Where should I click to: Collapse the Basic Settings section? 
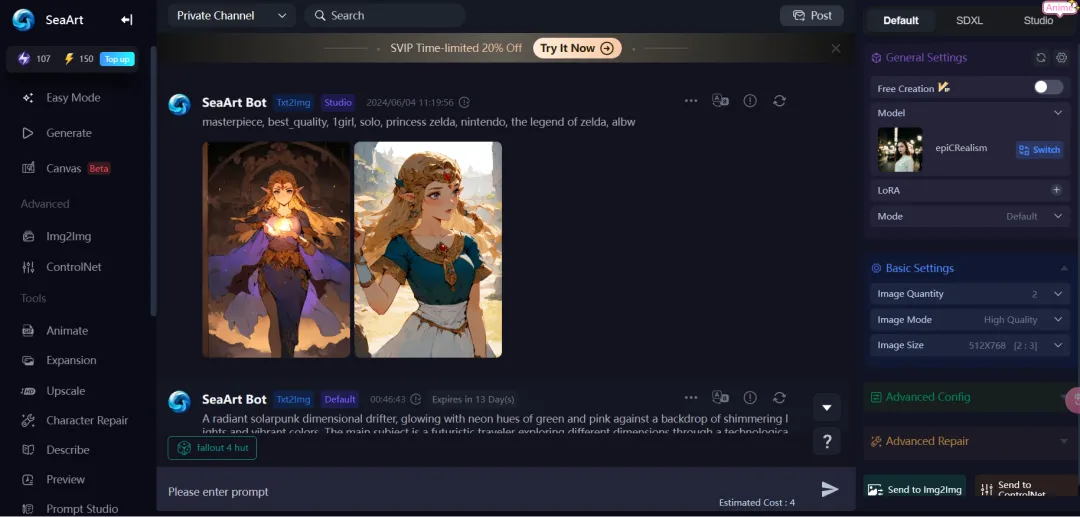pos(1063,268)
